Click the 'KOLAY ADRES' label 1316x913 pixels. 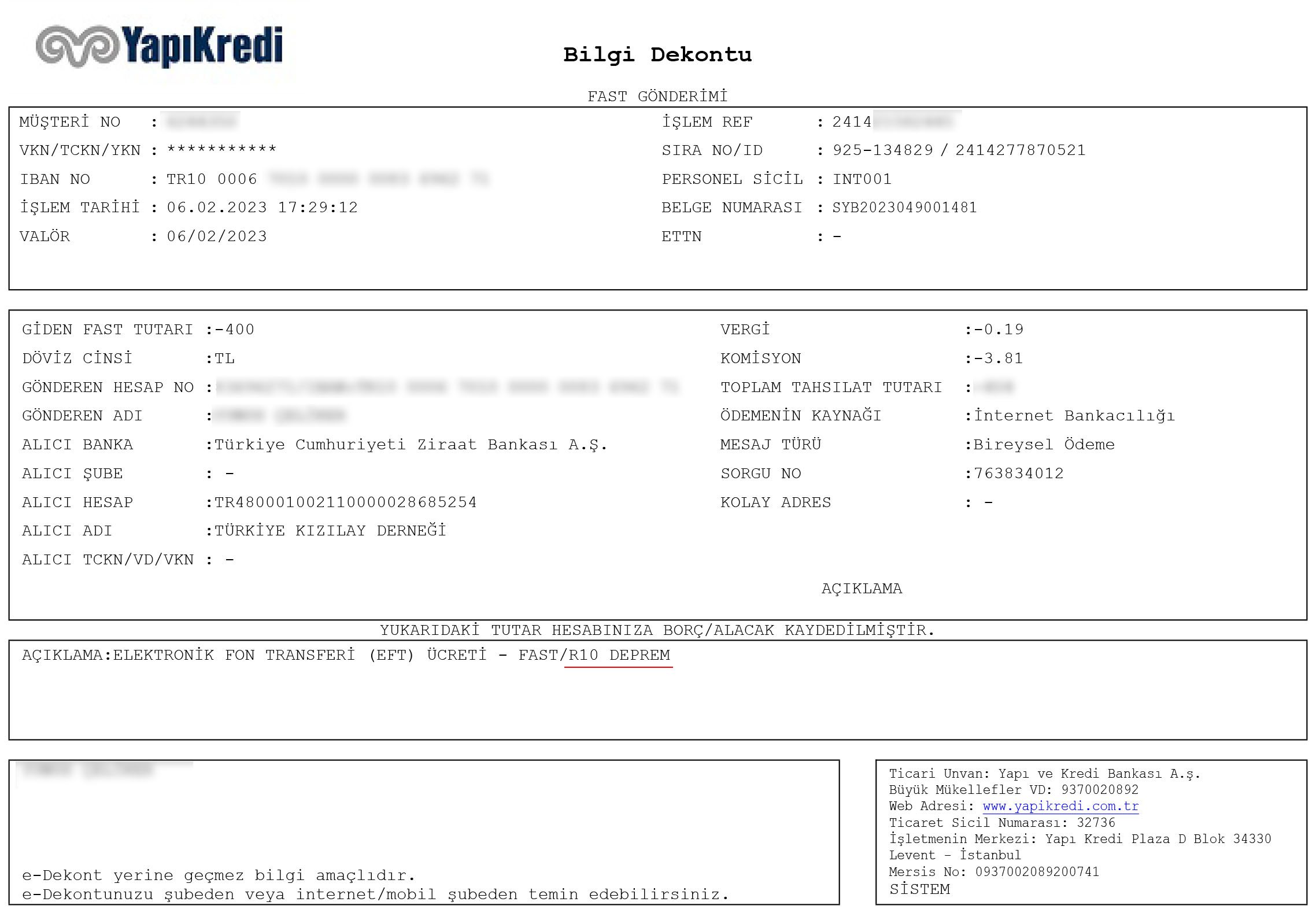point(775,502)
